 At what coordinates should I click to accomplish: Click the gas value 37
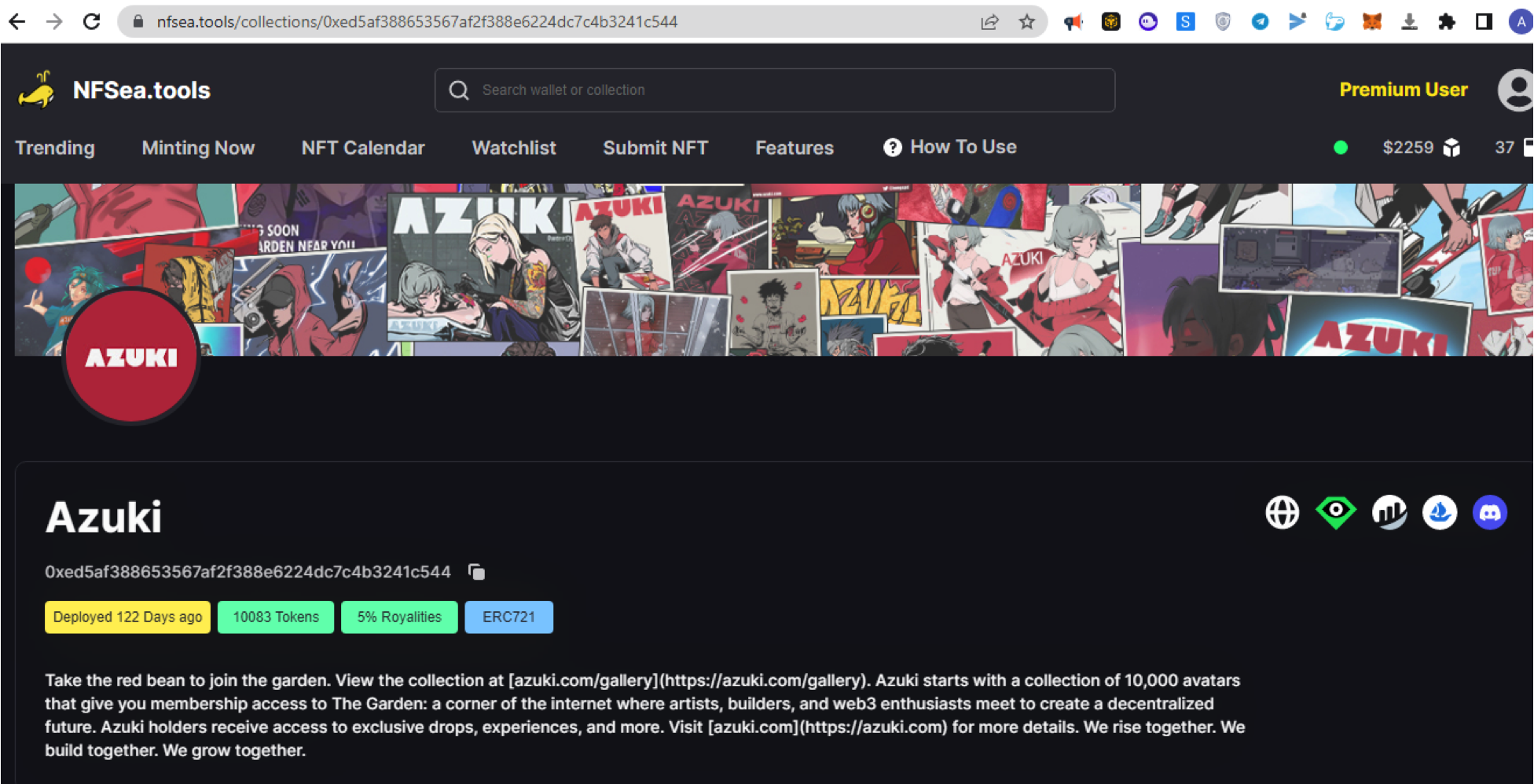1504,148
